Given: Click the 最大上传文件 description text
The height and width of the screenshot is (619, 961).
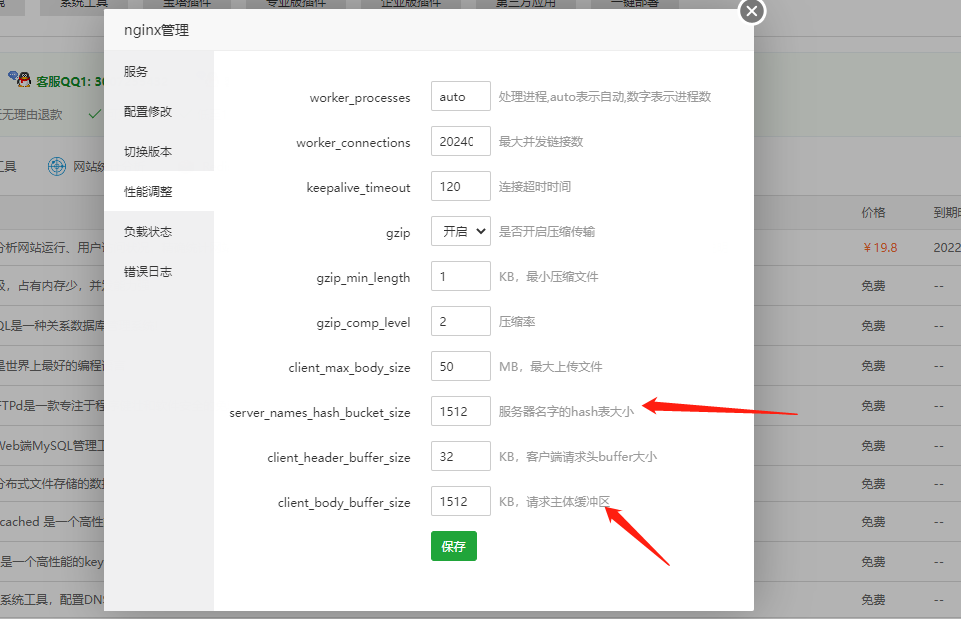Looking at the screenshot, I should coord(566,366).
